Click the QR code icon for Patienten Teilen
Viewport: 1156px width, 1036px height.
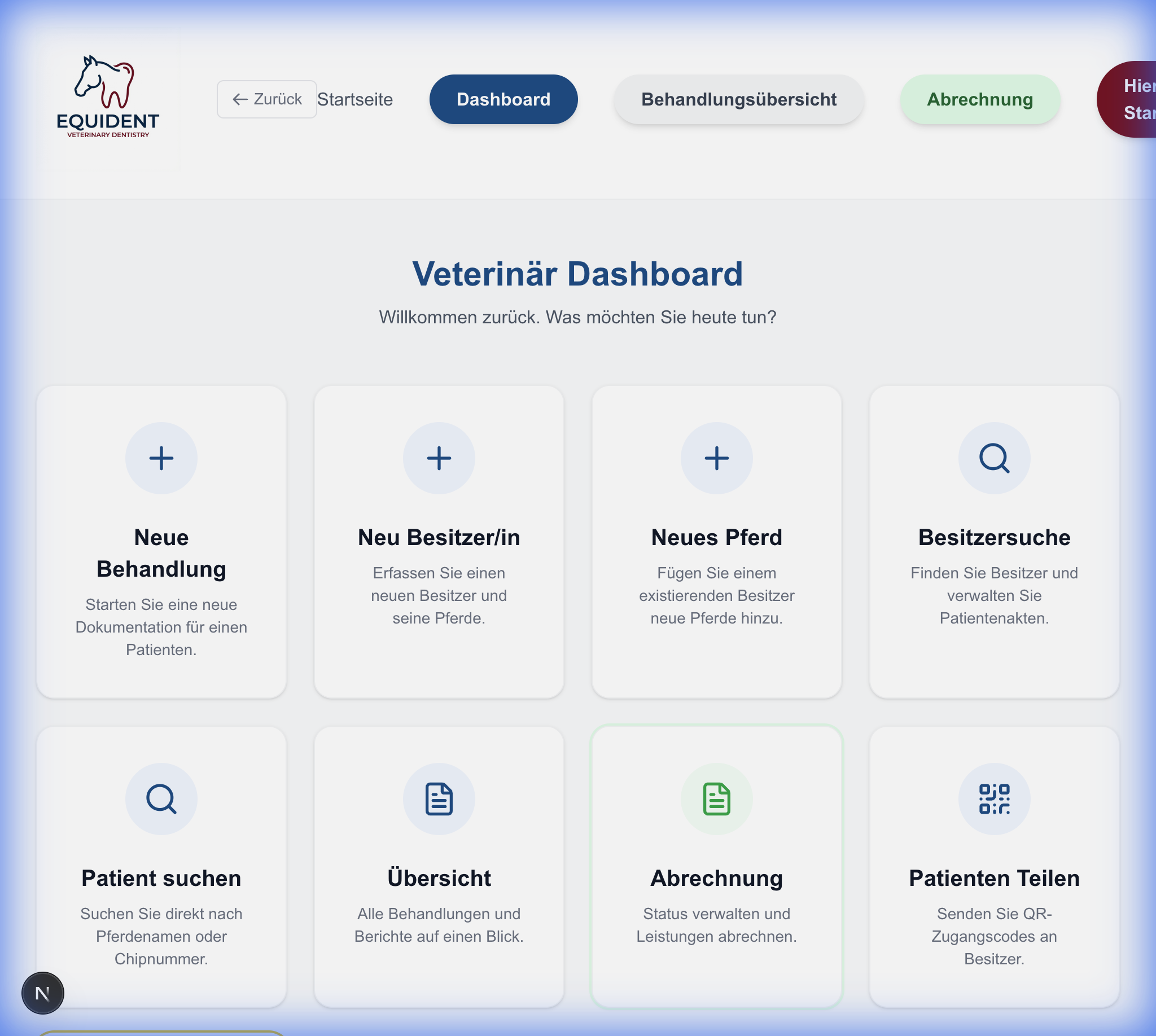[x=993, y=798]
